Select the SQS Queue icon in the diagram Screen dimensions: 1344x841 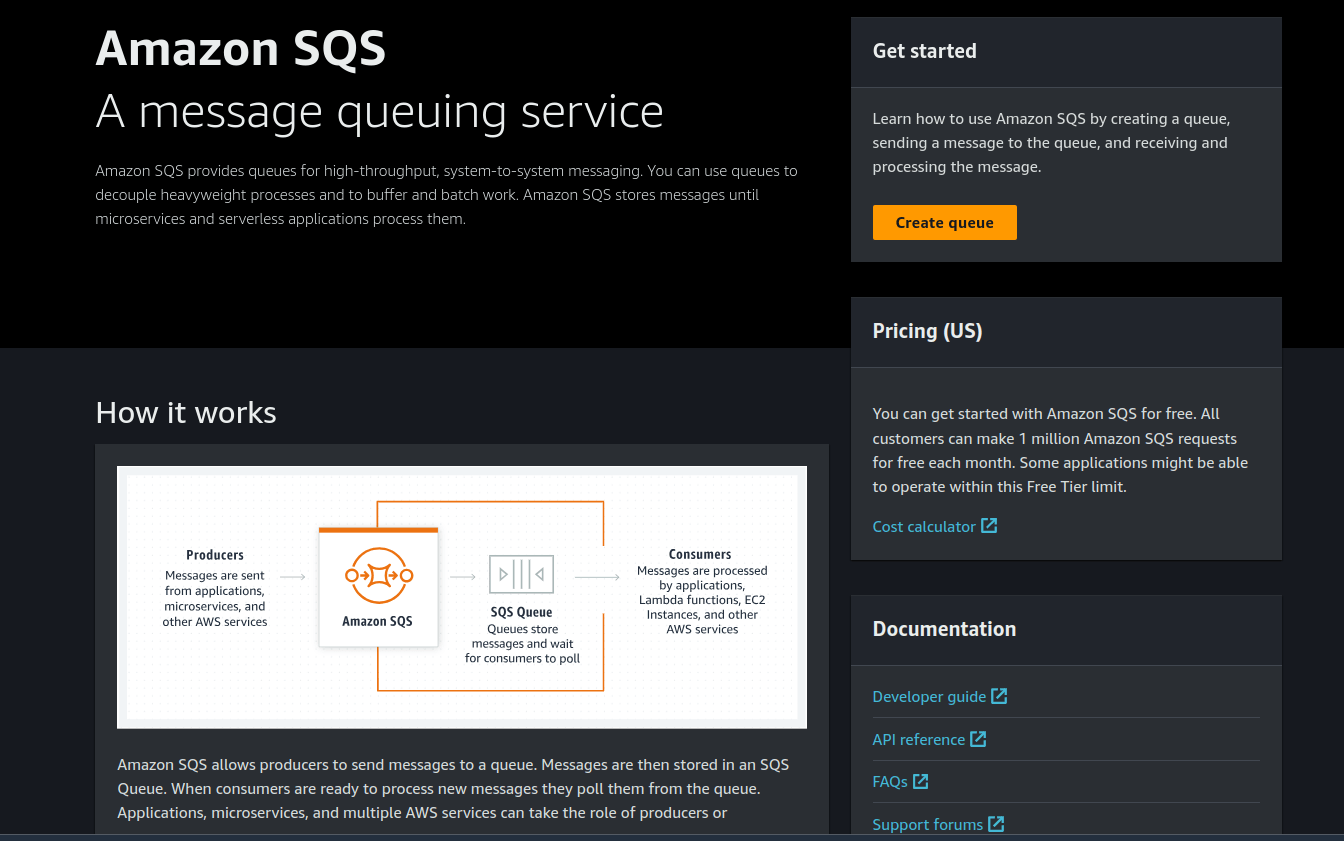coord(521,574)
